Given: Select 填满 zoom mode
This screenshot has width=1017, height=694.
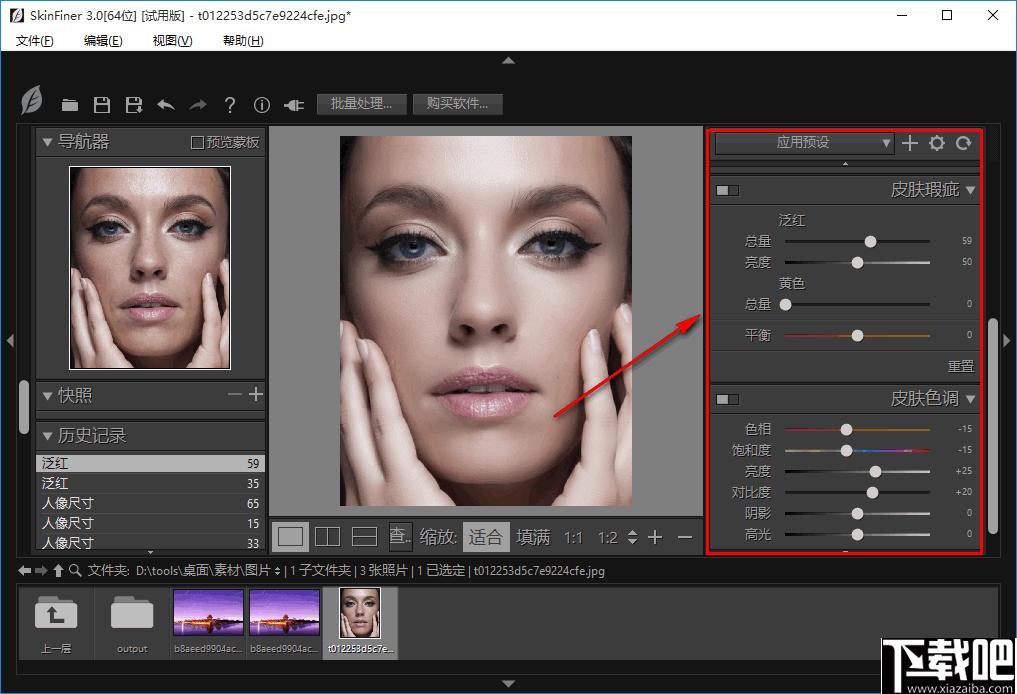Looking at the screenshot, I should pyautogui.click(x=533, y=537).
